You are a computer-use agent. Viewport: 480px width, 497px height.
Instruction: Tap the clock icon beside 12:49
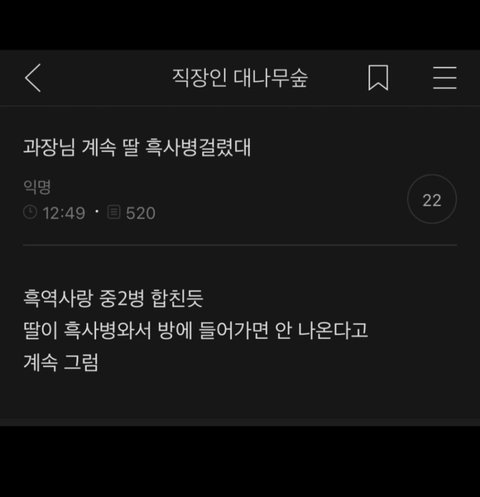(x=30, y=212)
